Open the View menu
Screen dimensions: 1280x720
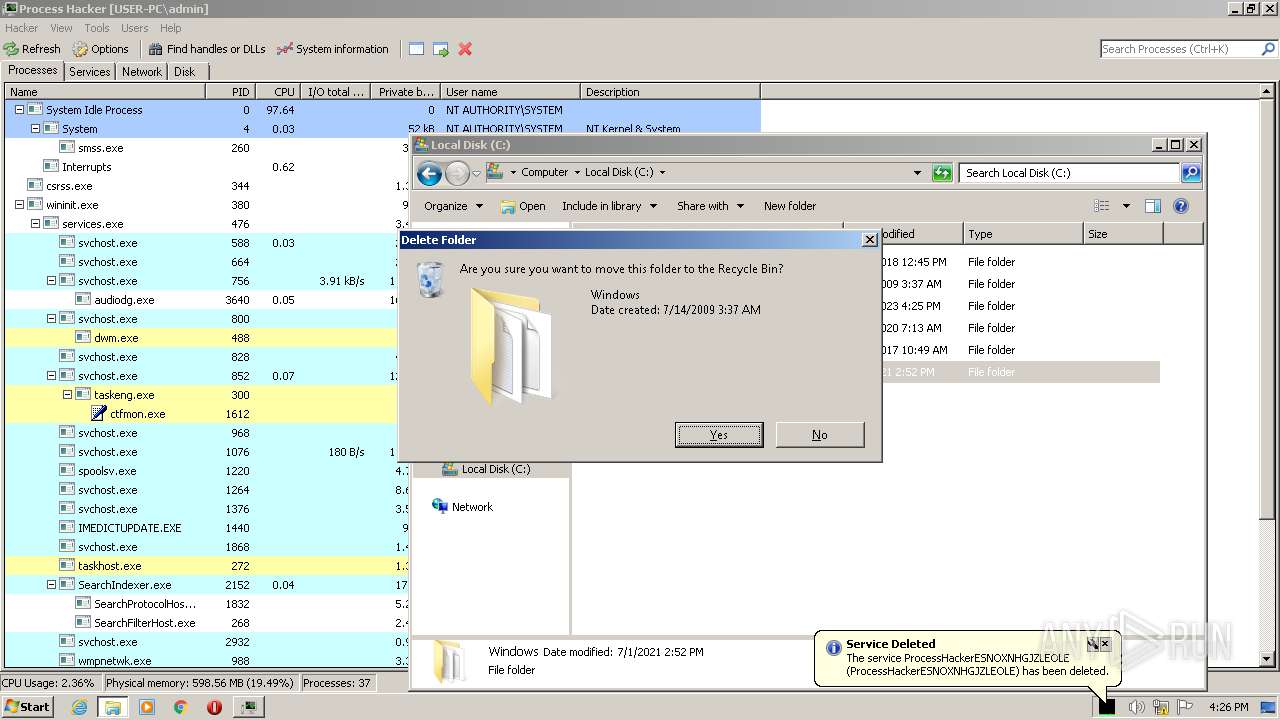coord(61,28)
